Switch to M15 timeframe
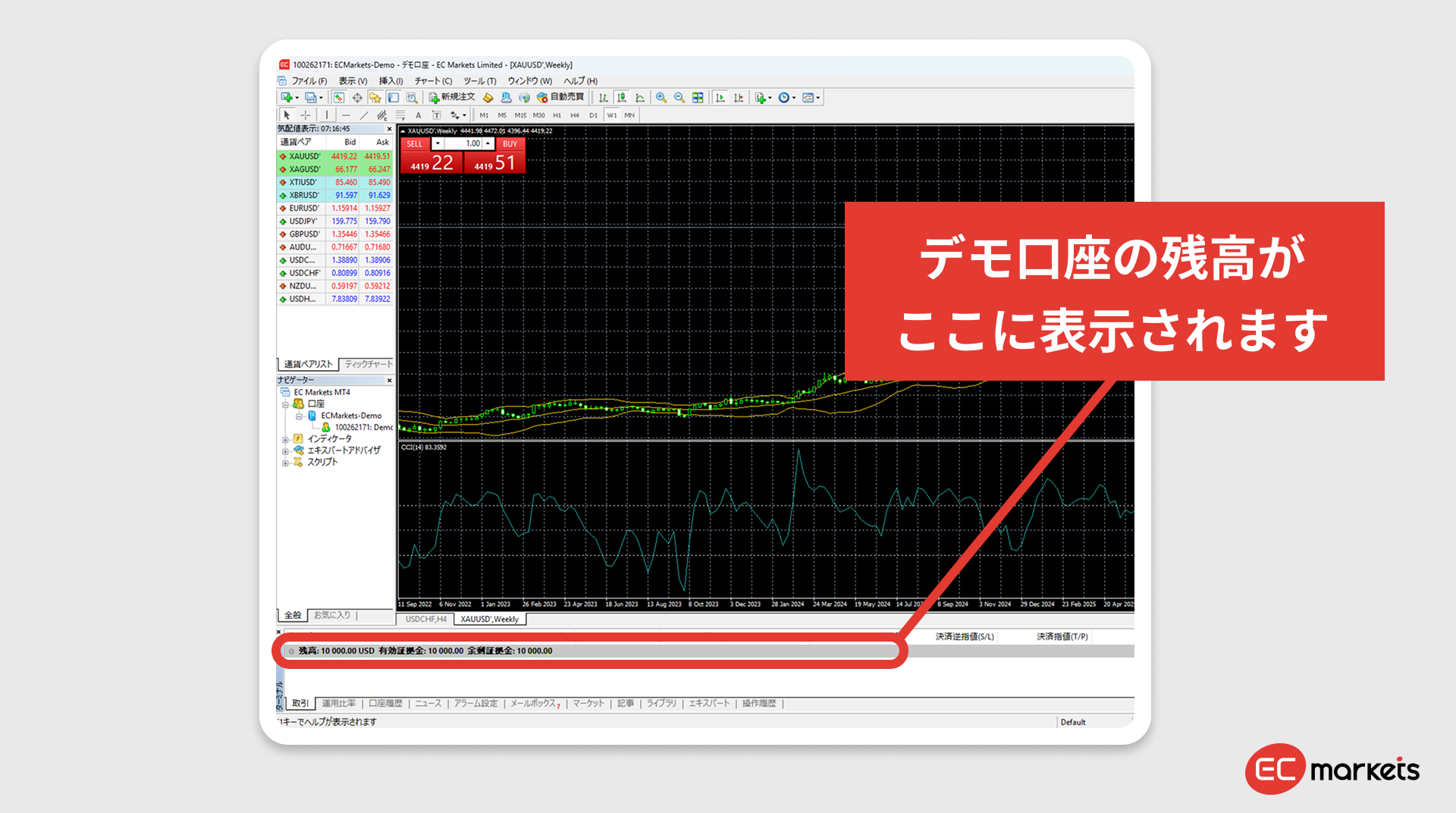1456x813 pixels. [520, 115]
